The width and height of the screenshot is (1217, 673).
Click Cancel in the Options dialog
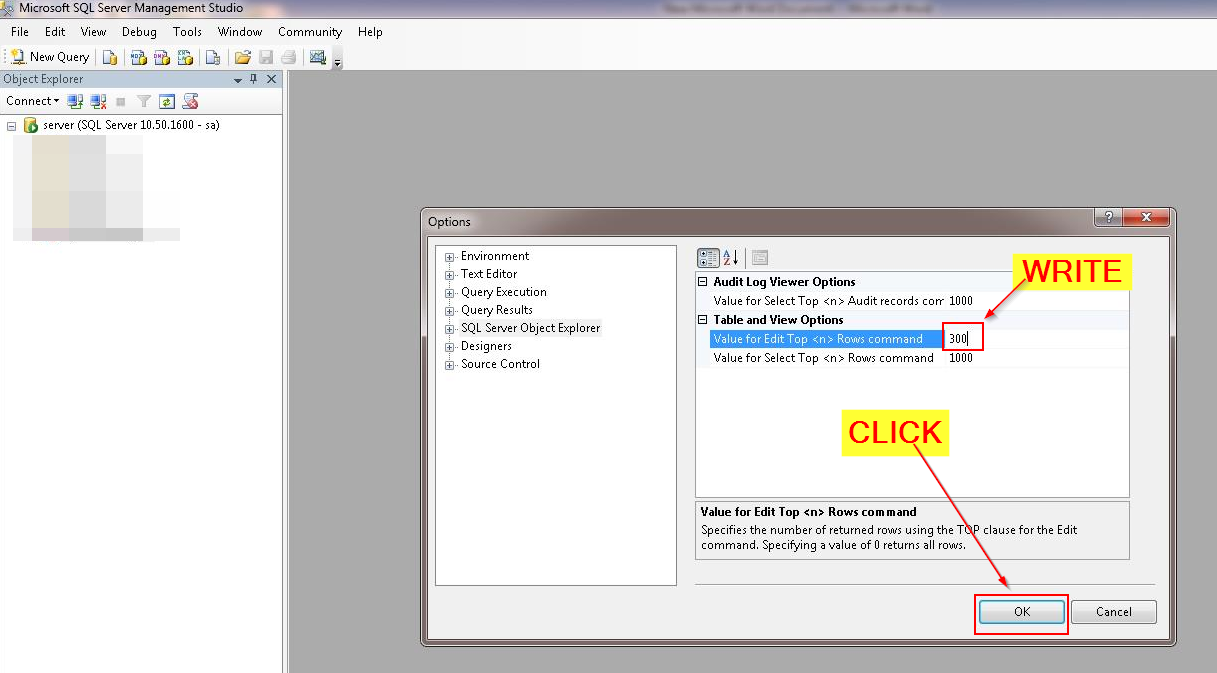[x=1113, y=612]
